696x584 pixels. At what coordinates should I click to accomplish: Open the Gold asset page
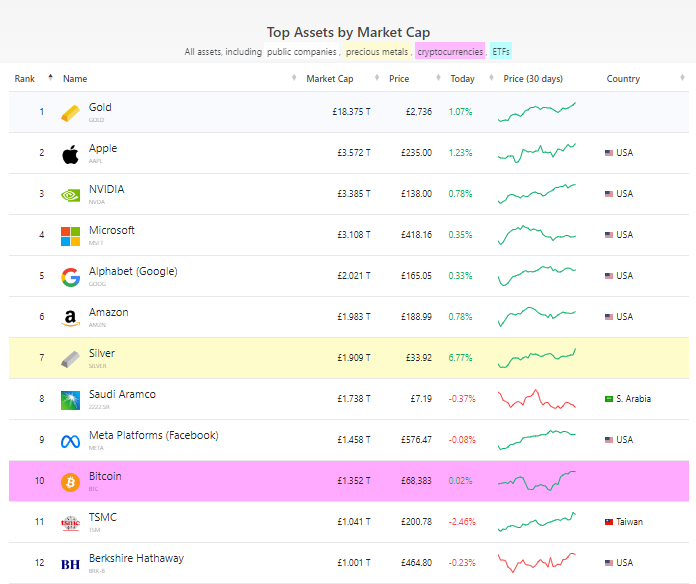click(100, 107)
